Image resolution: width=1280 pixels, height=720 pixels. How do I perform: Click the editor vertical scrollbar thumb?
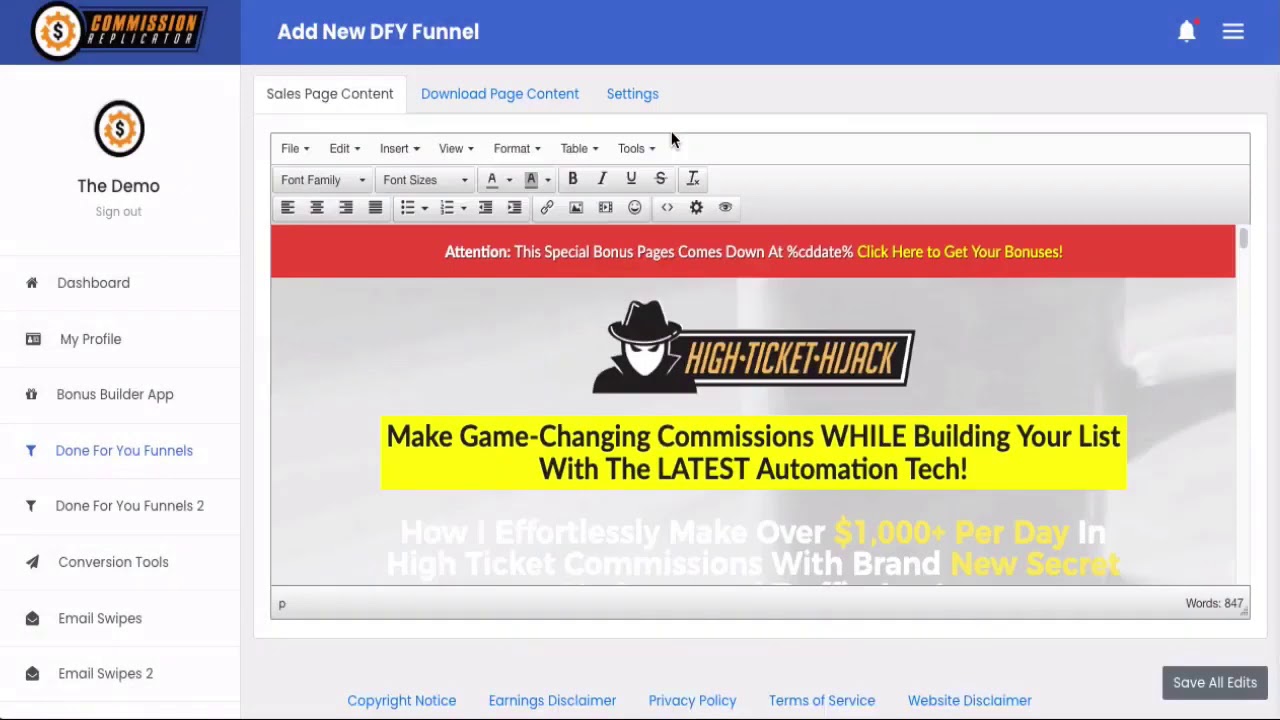coord(1243,238)
